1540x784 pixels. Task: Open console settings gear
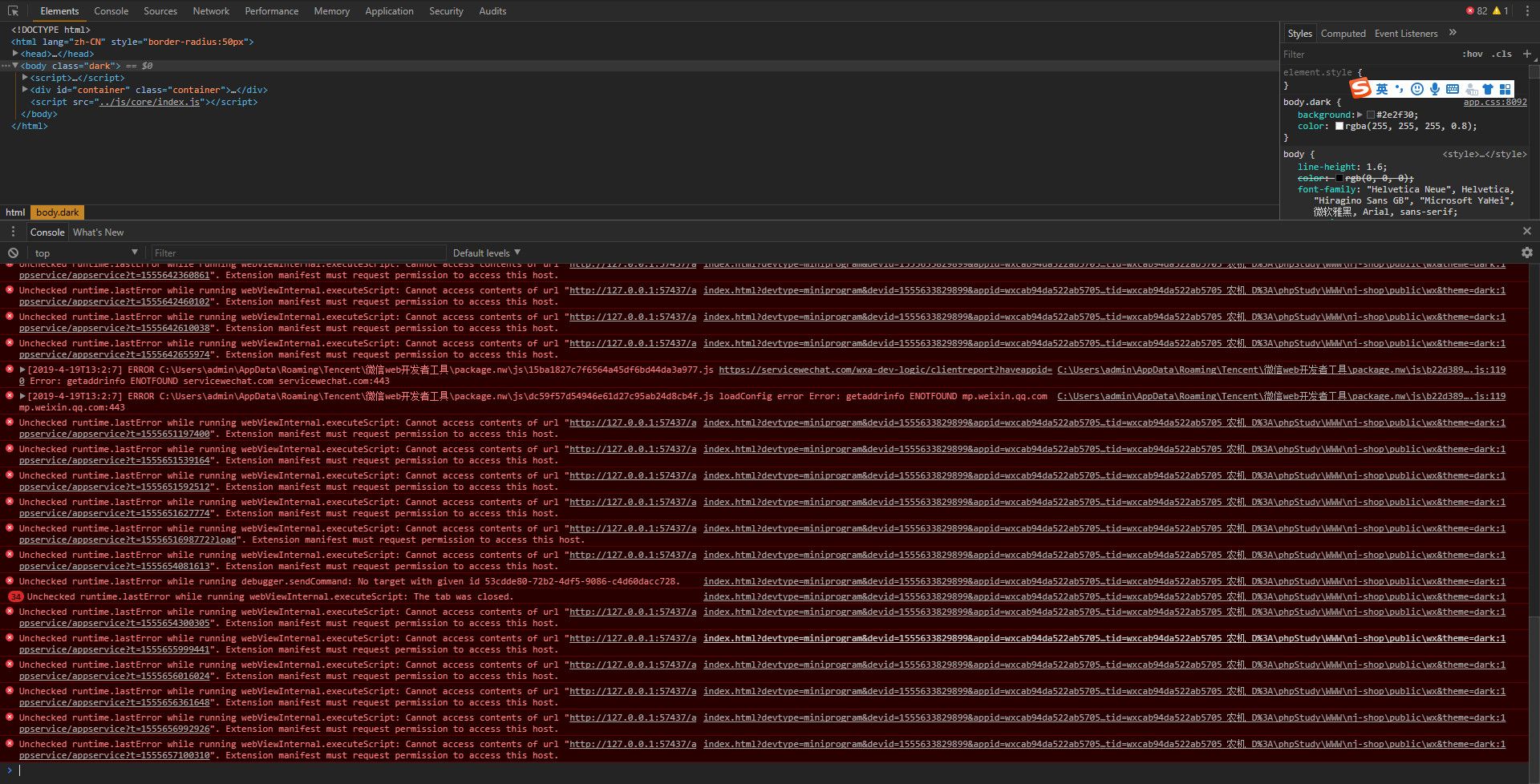[1526, 253]
